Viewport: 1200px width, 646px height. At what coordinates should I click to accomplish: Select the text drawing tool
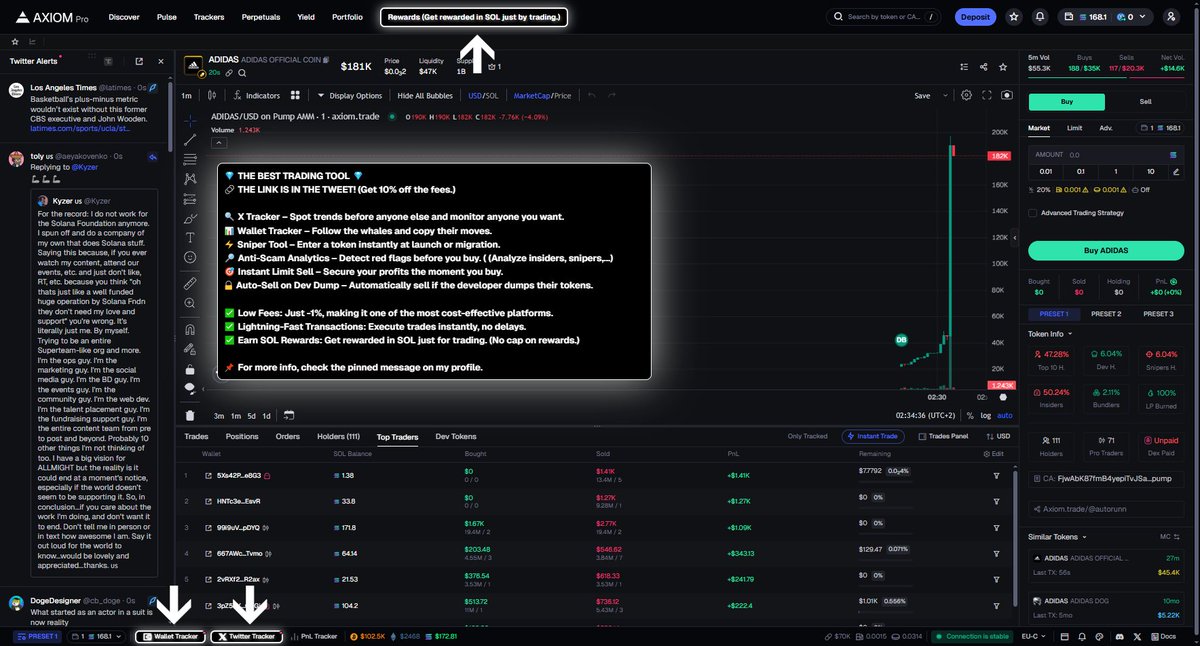pos(190,237)
